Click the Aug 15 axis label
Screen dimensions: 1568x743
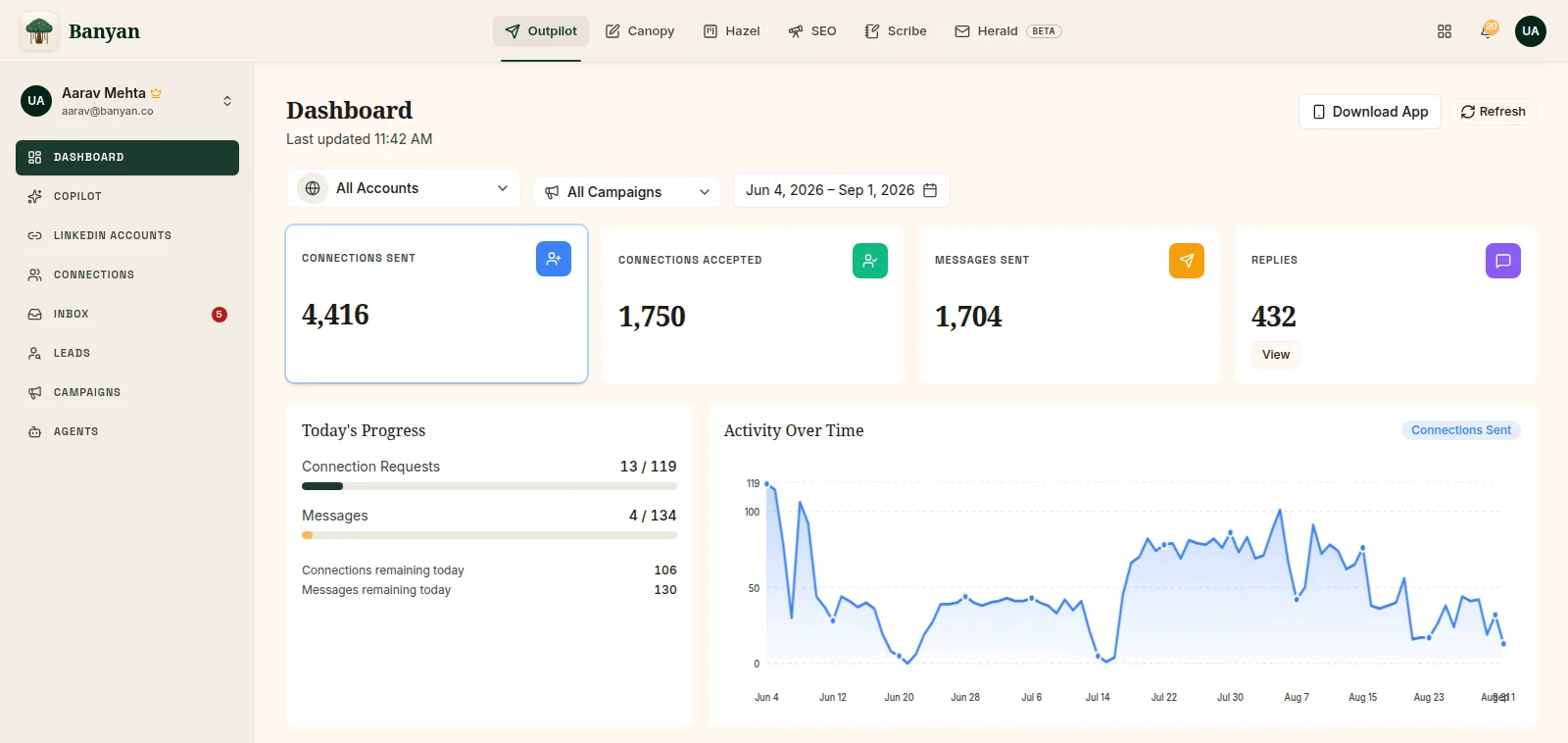(1362, 698)
